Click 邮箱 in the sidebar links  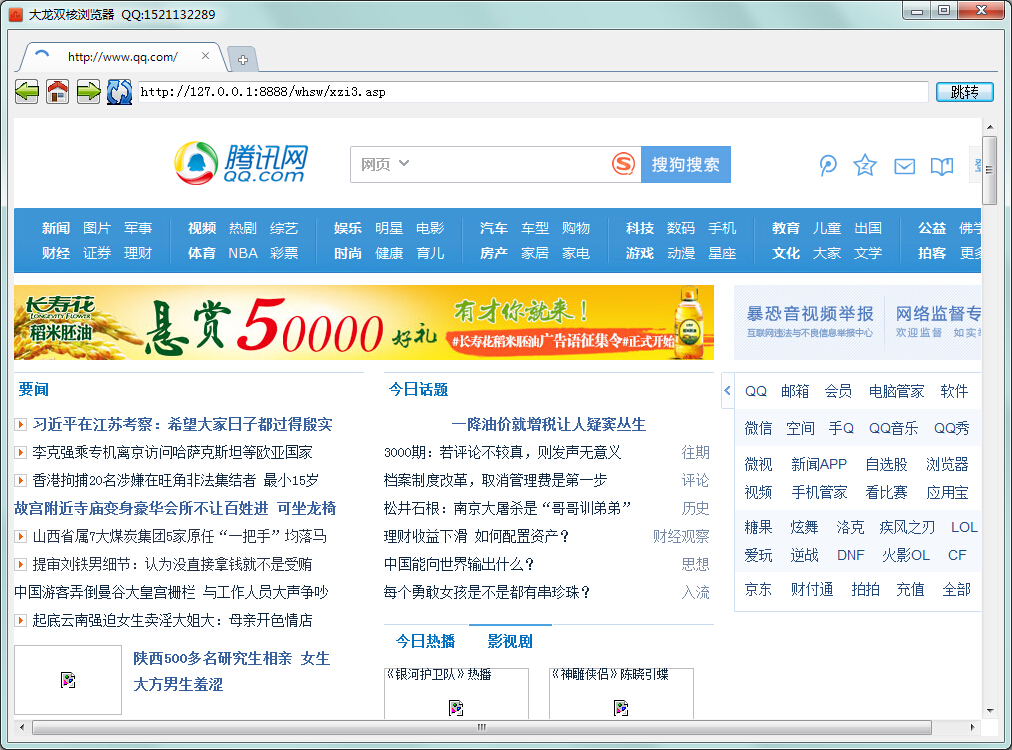pos(794,391)
